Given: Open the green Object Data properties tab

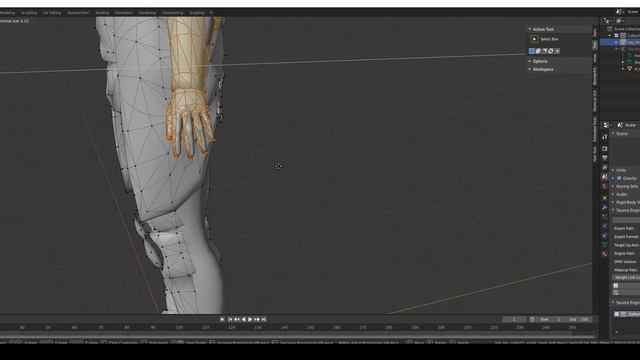Looking at the screenshot, I should coord(604,244).
